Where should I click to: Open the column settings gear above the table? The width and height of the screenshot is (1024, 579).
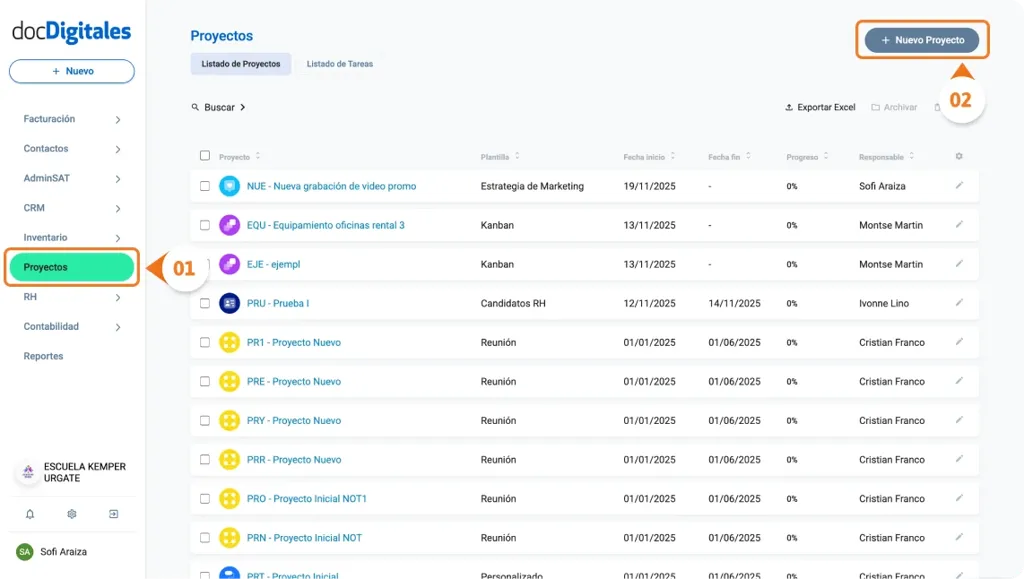coord(957,156)
